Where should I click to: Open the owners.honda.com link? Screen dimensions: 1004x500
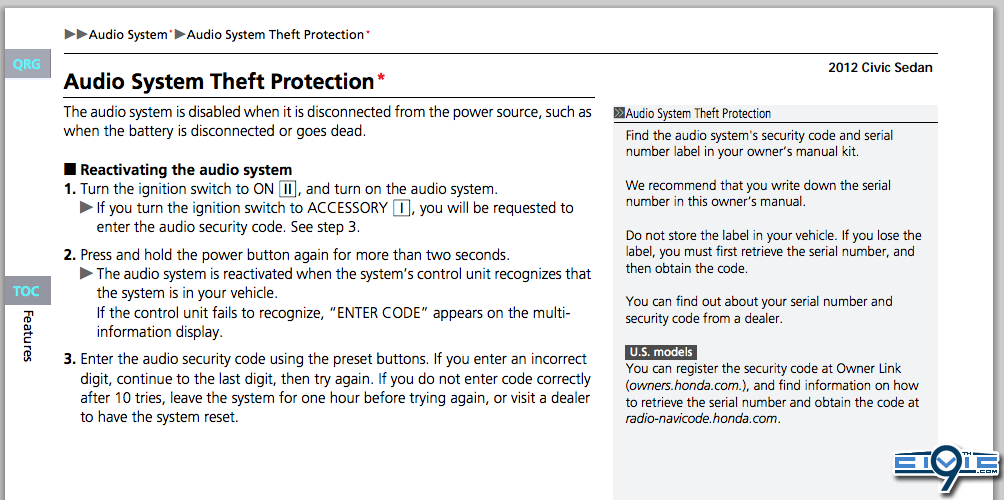(x=686, y=386)
